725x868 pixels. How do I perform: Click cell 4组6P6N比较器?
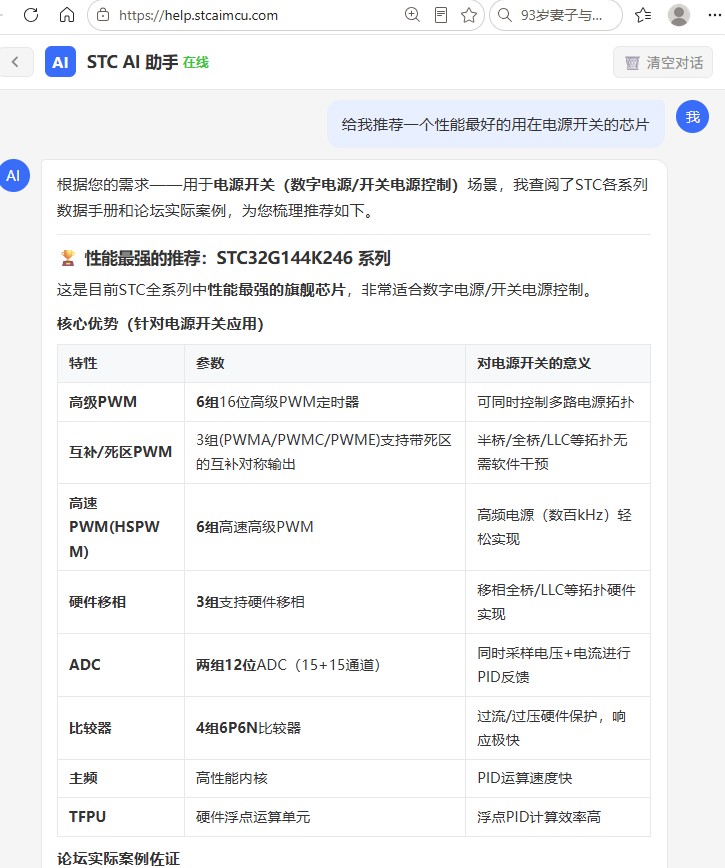click(x=325, y=728)
